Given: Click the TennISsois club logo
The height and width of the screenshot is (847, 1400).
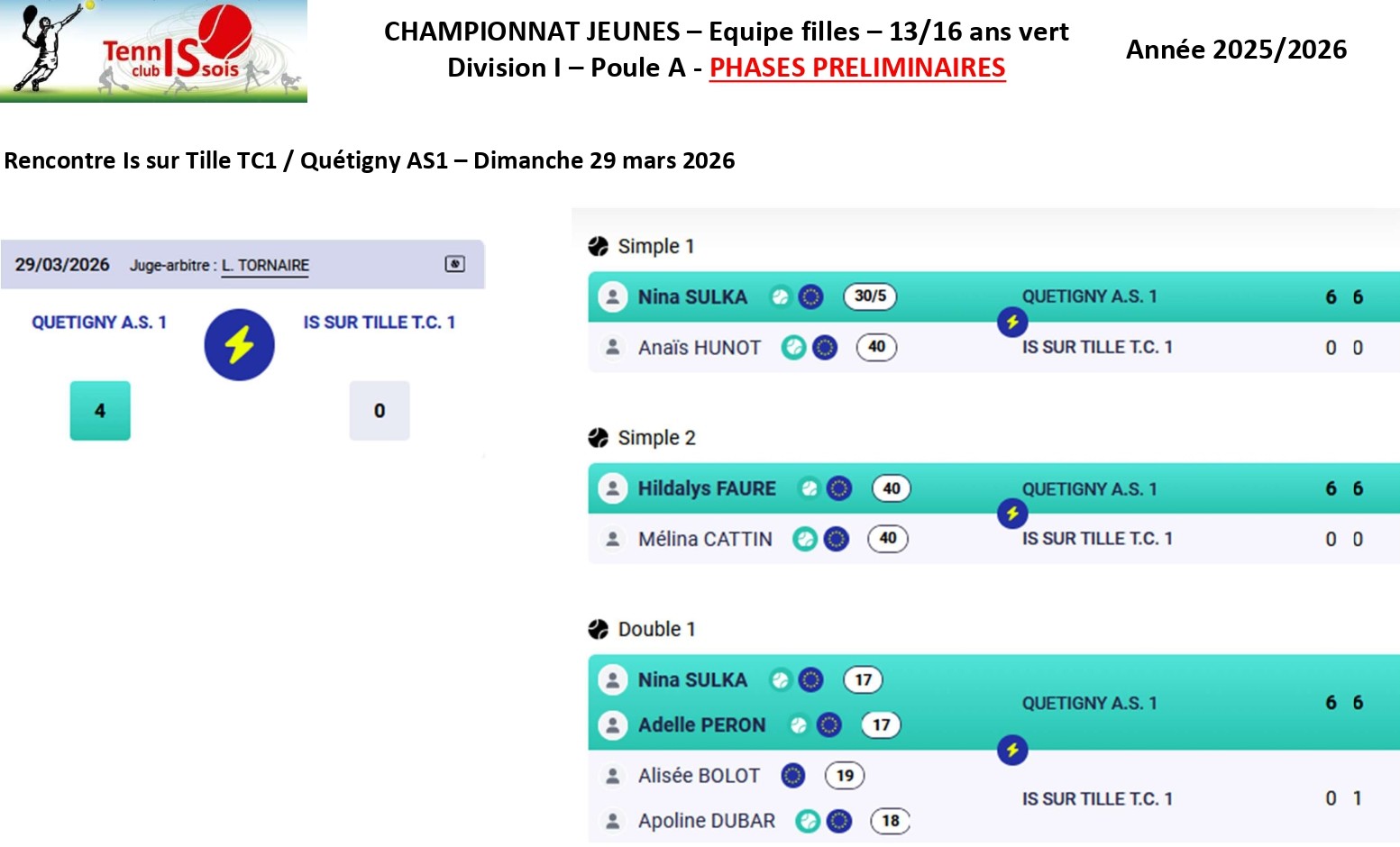Looking at the screenshot, I should pos(153,50).
